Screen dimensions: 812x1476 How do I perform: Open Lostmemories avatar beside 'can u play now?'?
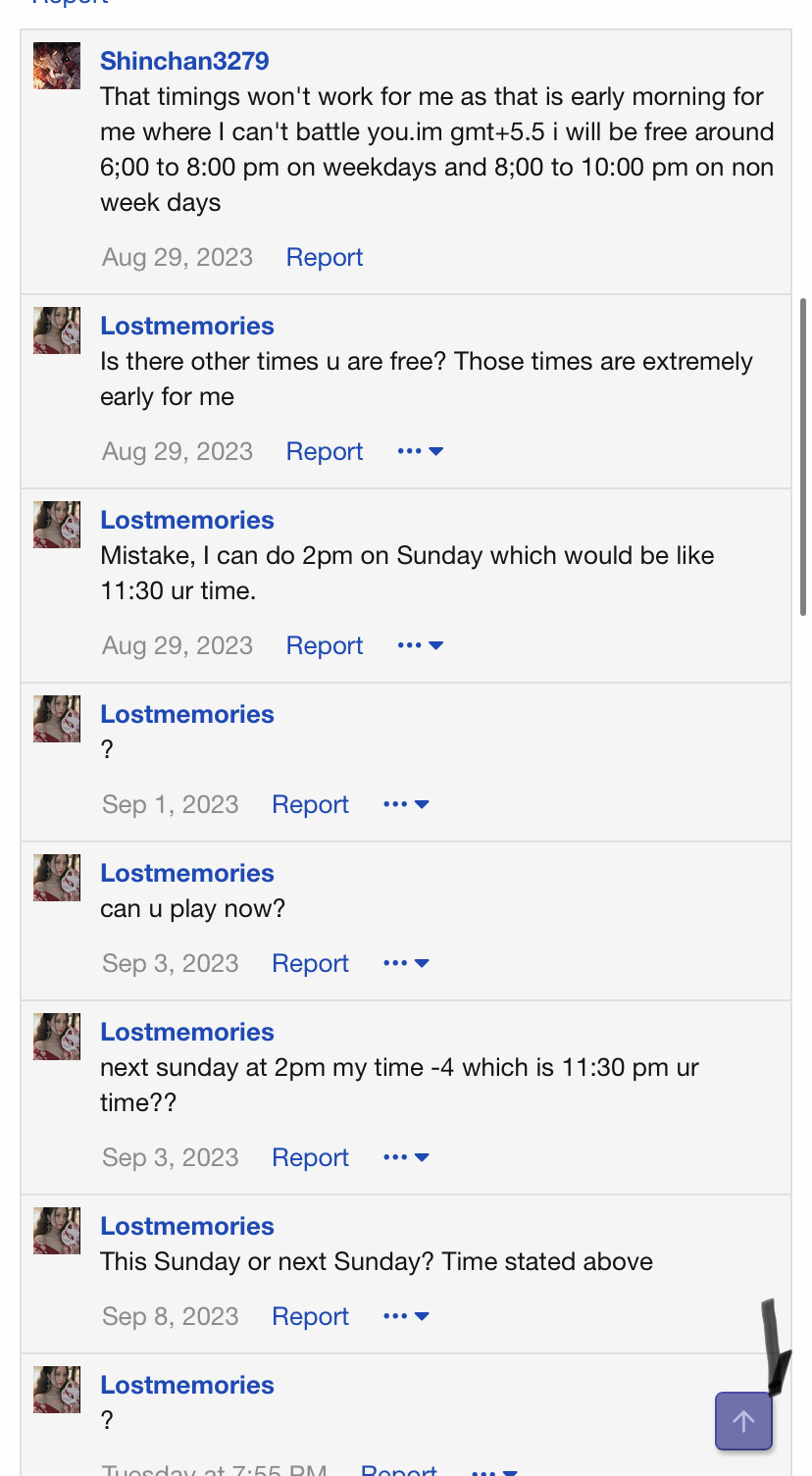pyautogui.click(x=57, y=878)
